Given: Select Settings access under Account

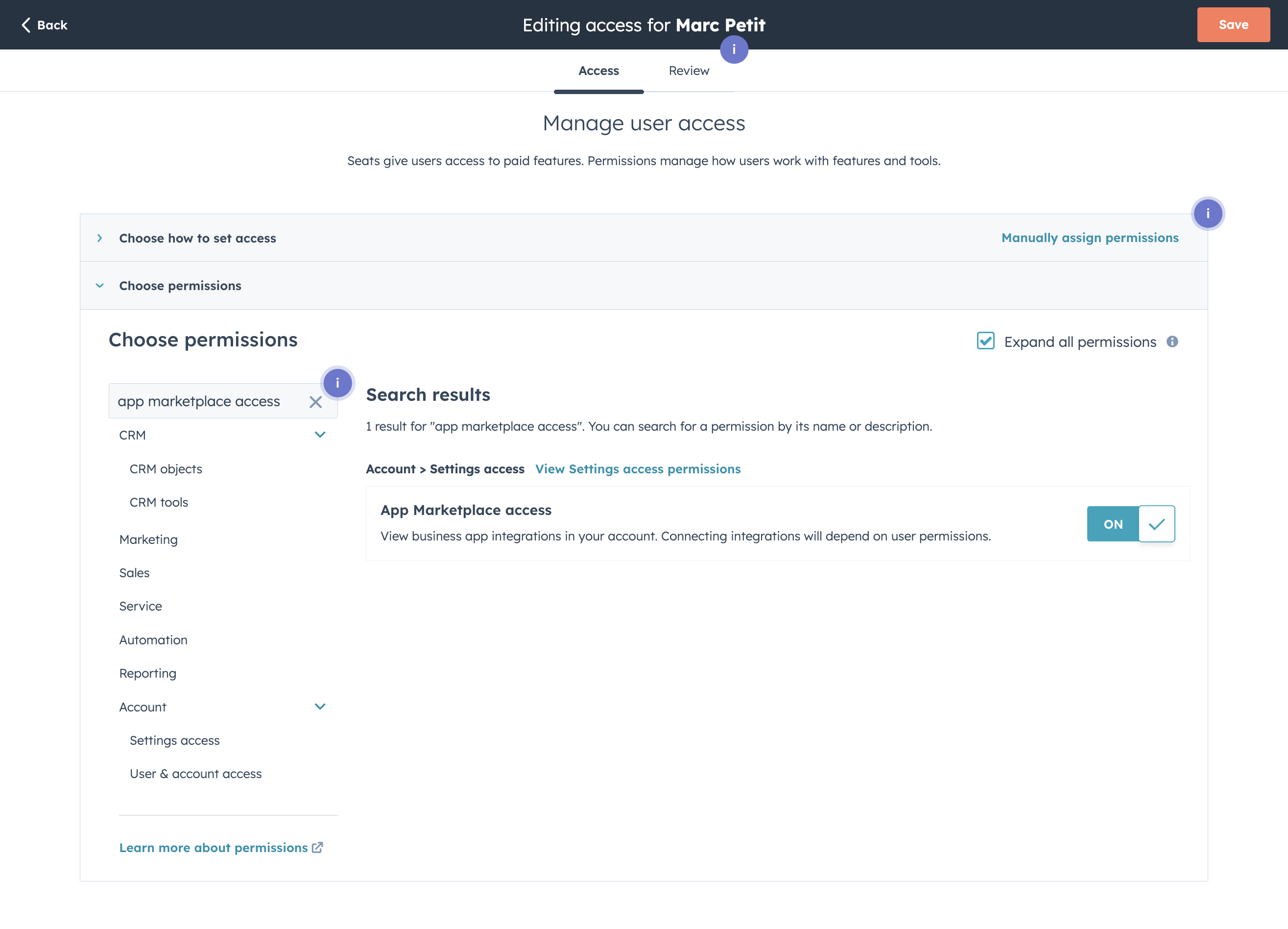Looking at the screenshot, I should click(x=175, y=740).
